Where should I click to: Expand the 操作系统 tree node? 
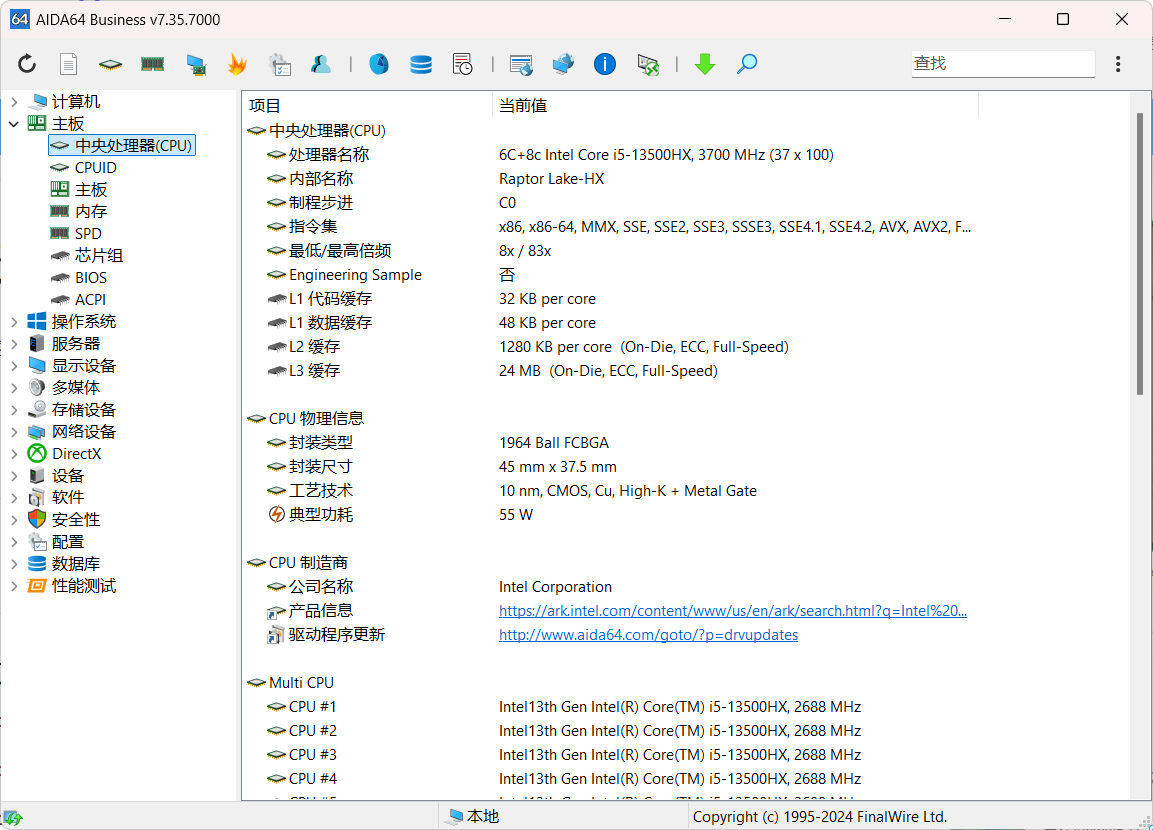[14, 322]
